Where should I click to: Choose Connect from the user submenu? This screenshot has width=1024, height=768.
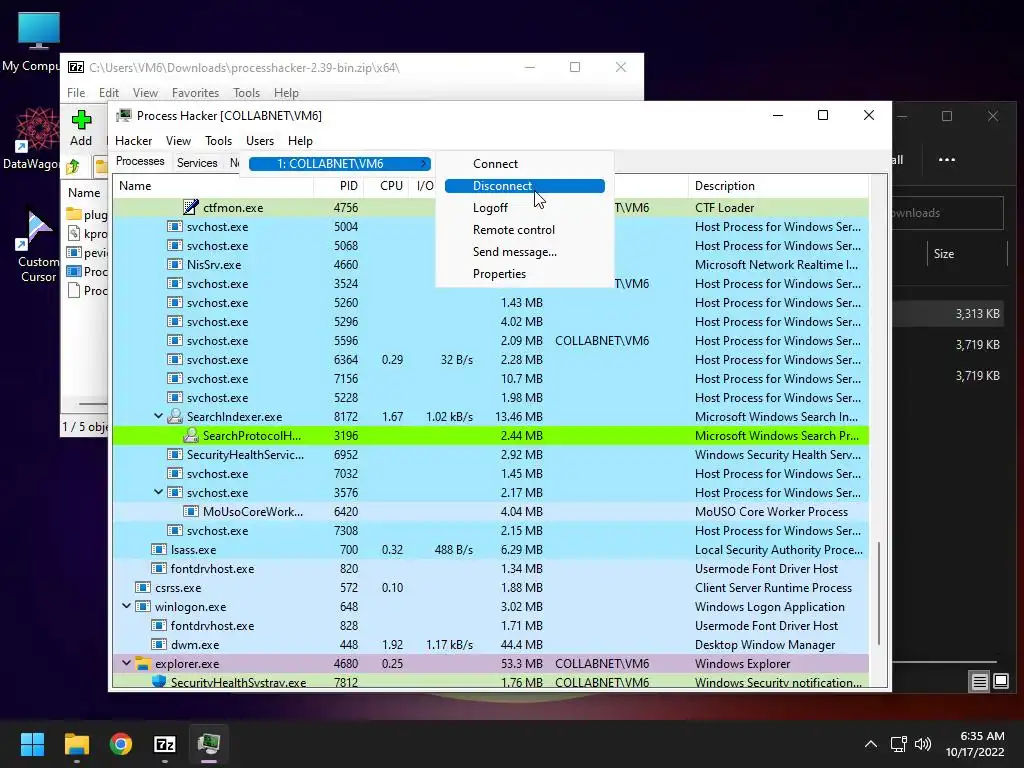524,164
